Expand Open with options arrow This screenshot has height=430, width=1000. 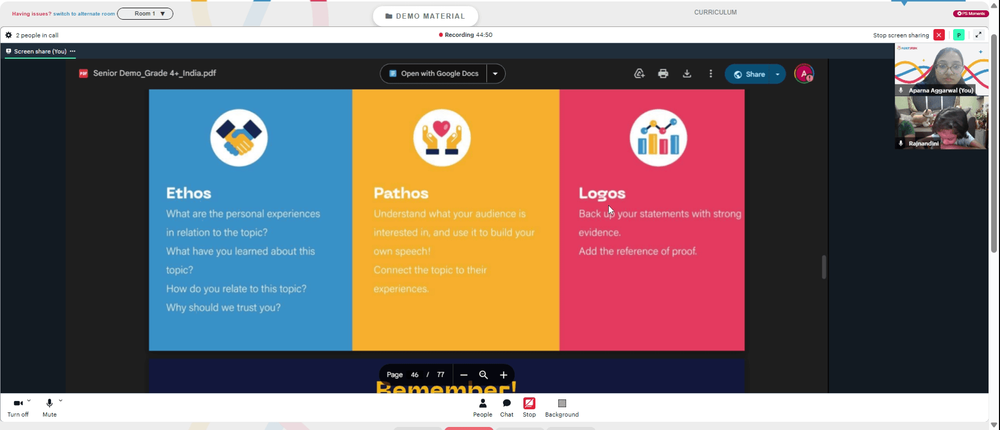point(496,73)
